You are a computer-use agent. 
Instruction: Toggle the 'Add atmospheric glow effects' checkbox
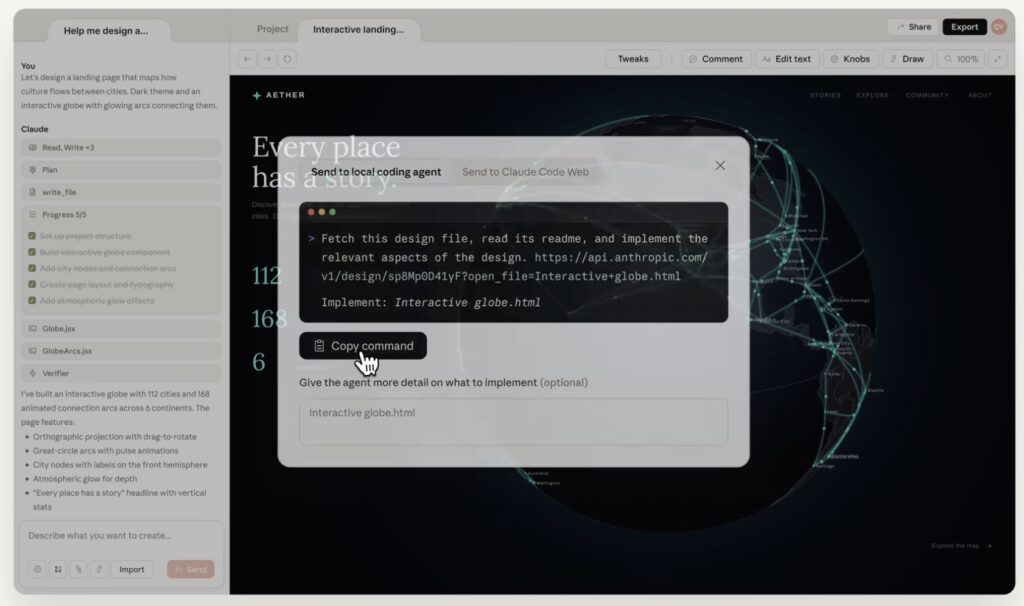click(x=33, y=300)
